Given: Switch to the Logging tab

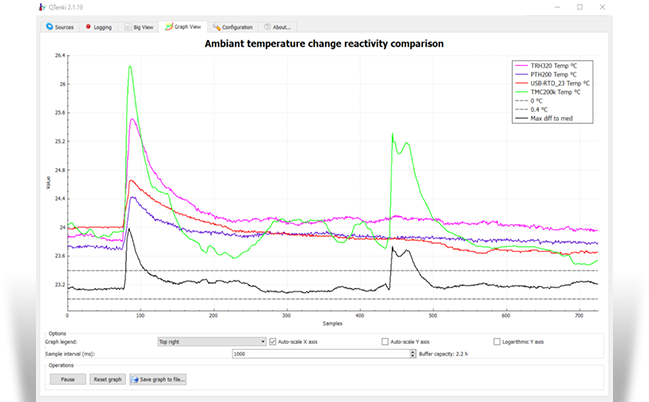Looking at the screenshot, I should point(101,27).
